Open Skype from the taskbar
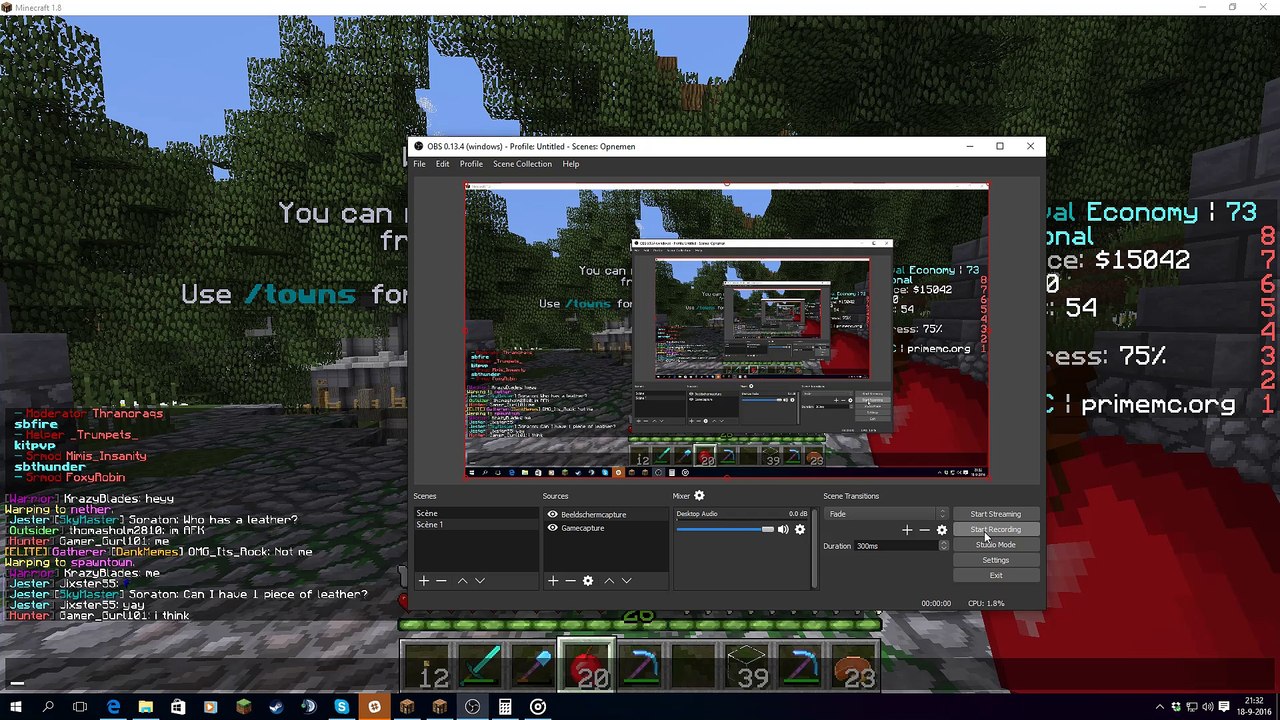The width and height of the screenshot is (1280, 720). pos(341,708)
